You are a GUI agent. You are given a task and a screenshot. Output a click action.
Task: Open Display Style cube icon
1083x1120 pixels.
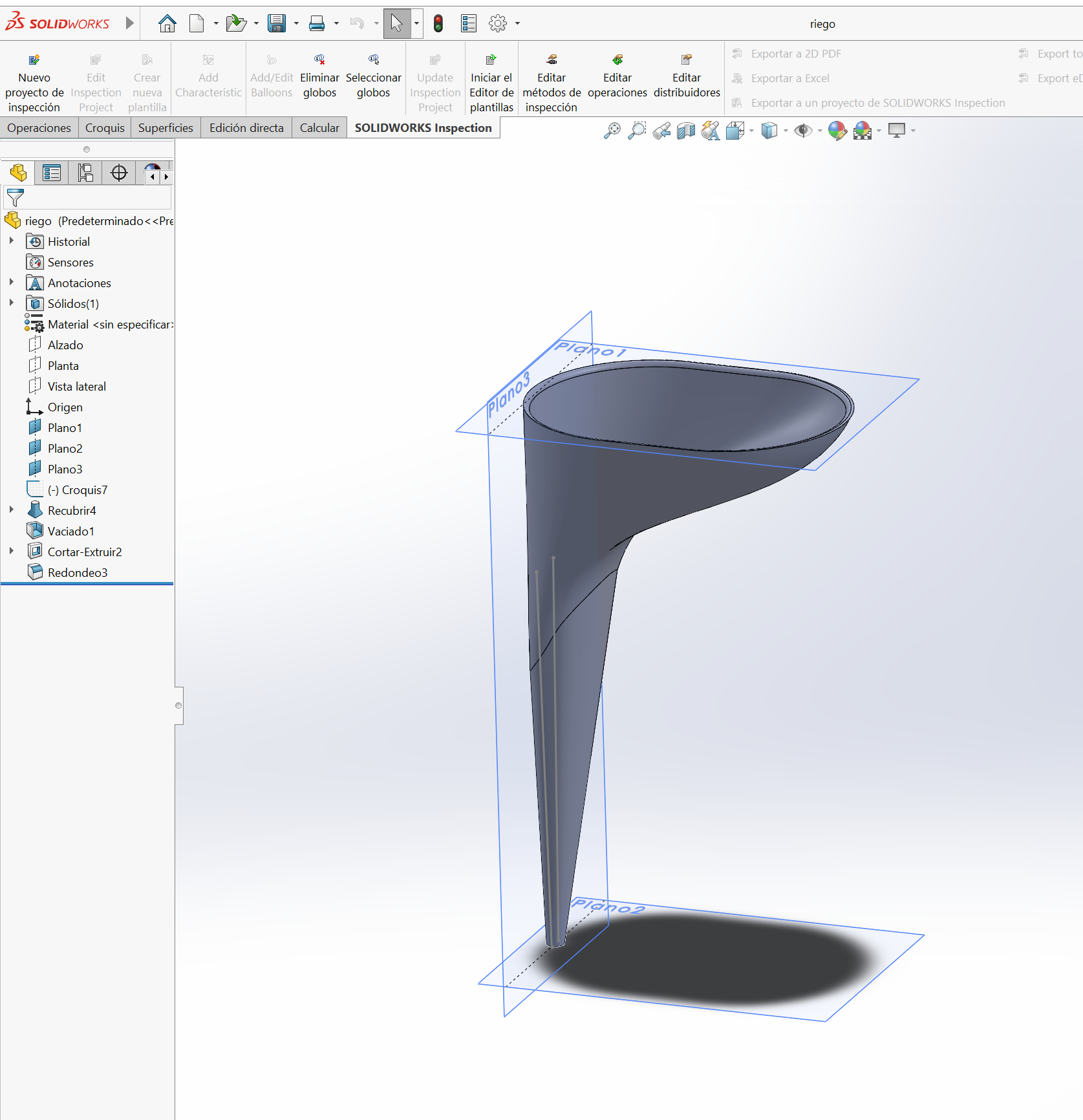pos(769,131)
